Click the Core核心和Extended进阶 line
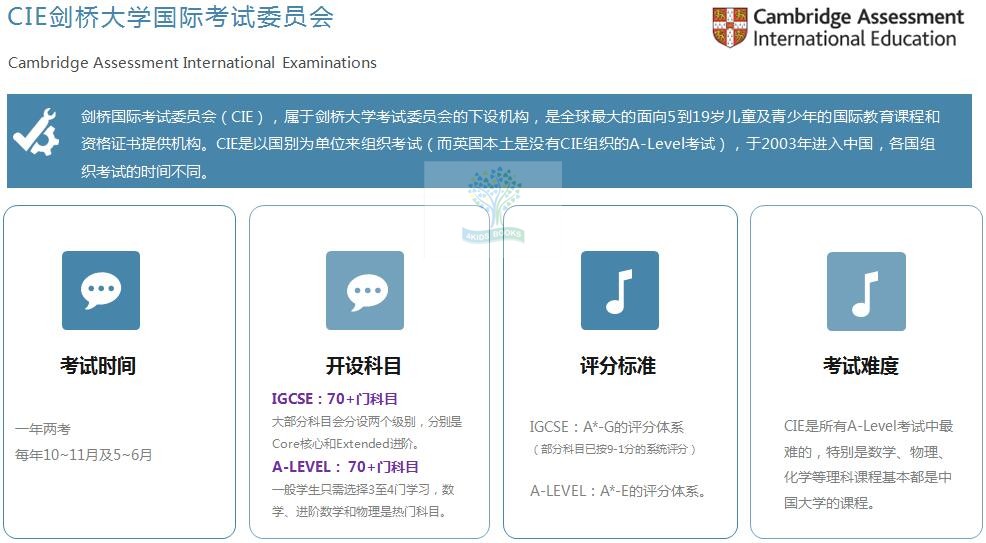Image resolution: width=986 pixels, height=543 pixels. [x=346, y=444]
